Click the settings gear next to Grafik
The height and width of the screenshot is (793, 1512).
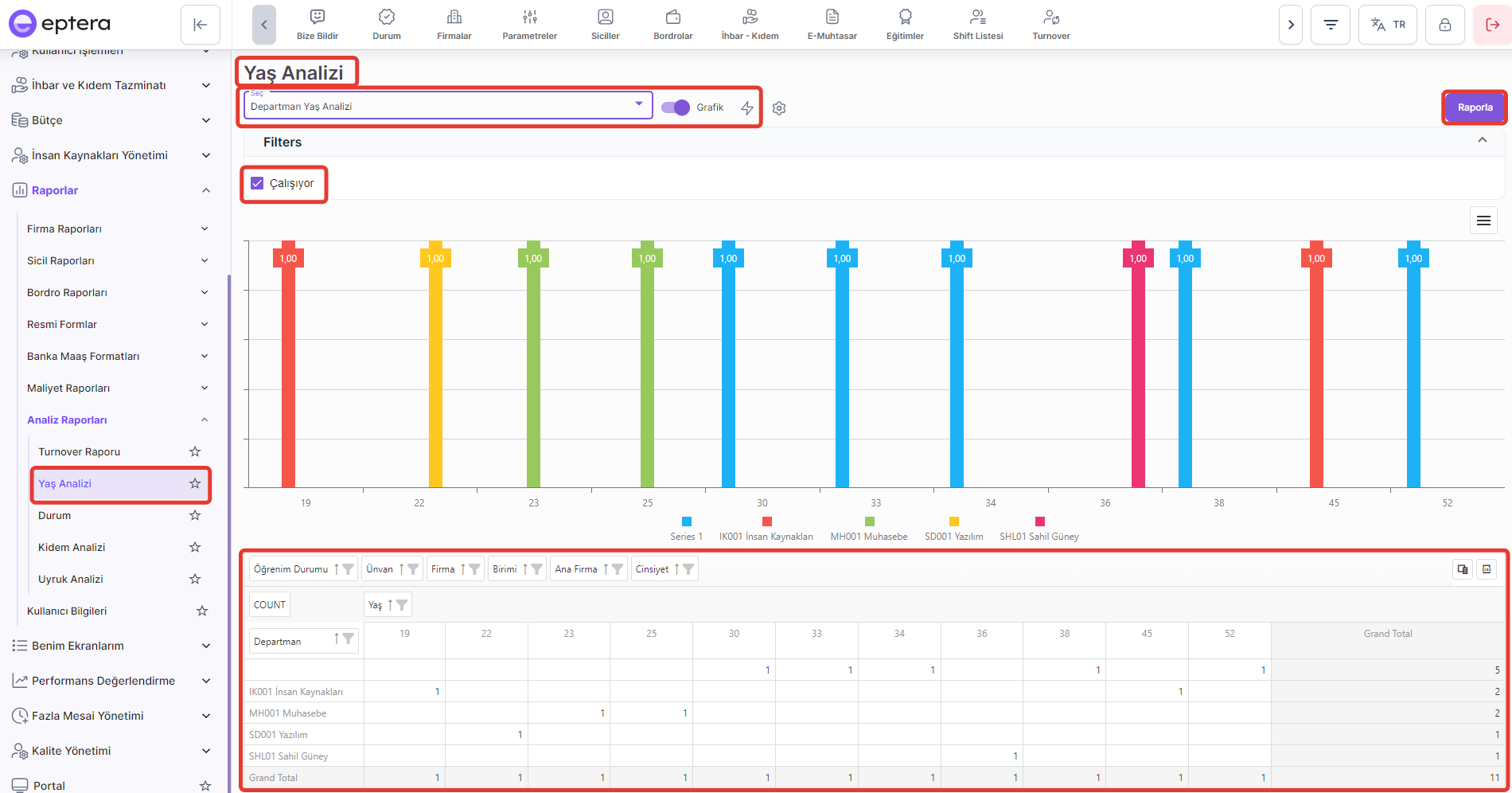pyautogui.click(x=779, y=108)
